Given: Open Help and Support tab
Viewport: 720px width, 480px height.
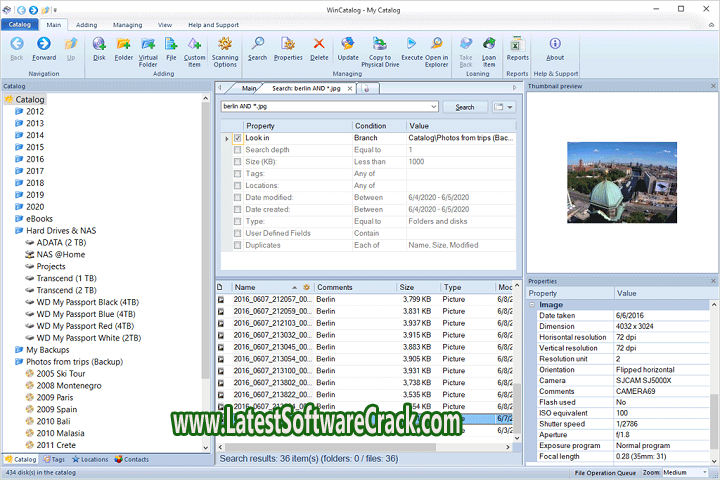Looking at the screenshot, I should click(x=213, y=25).
